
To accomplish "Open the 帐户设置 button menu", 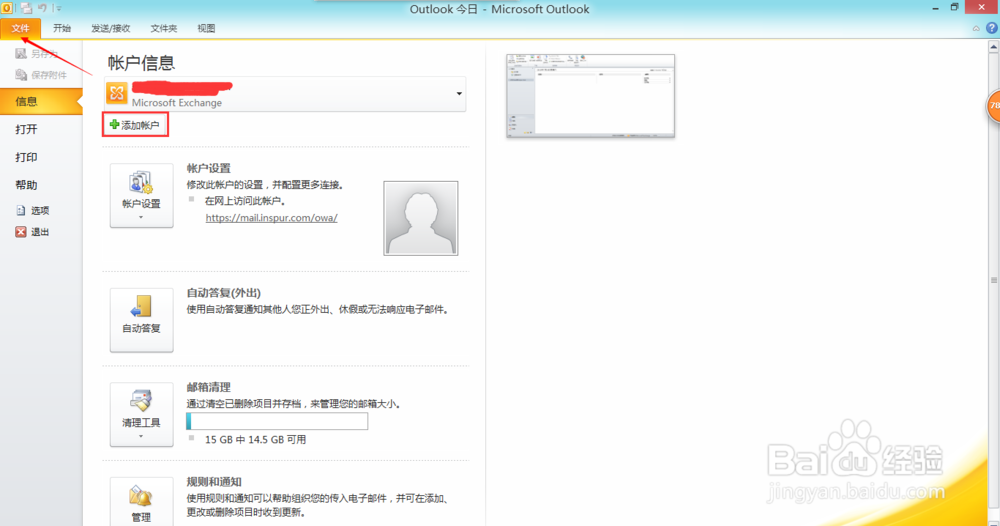I will click(141, 195).
